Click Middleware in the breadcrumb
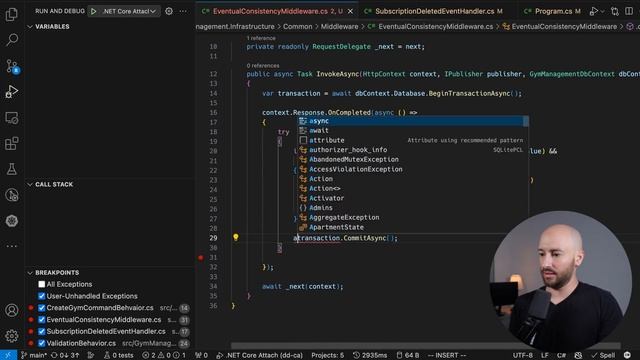This screenshot has height=360, width=640. 339,27
